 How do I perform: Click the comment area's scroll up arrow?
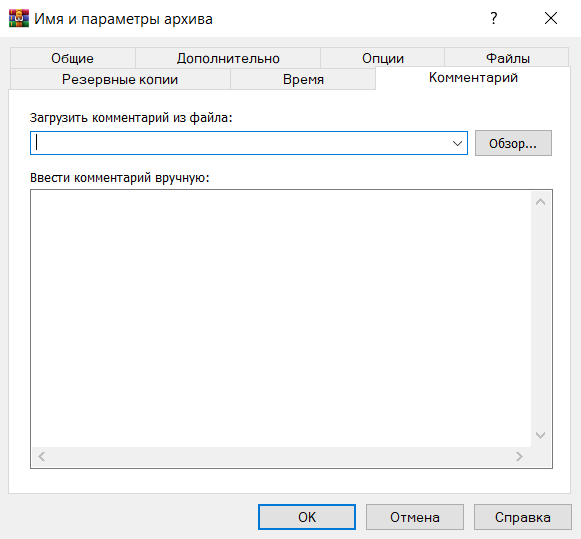point(541,202)
